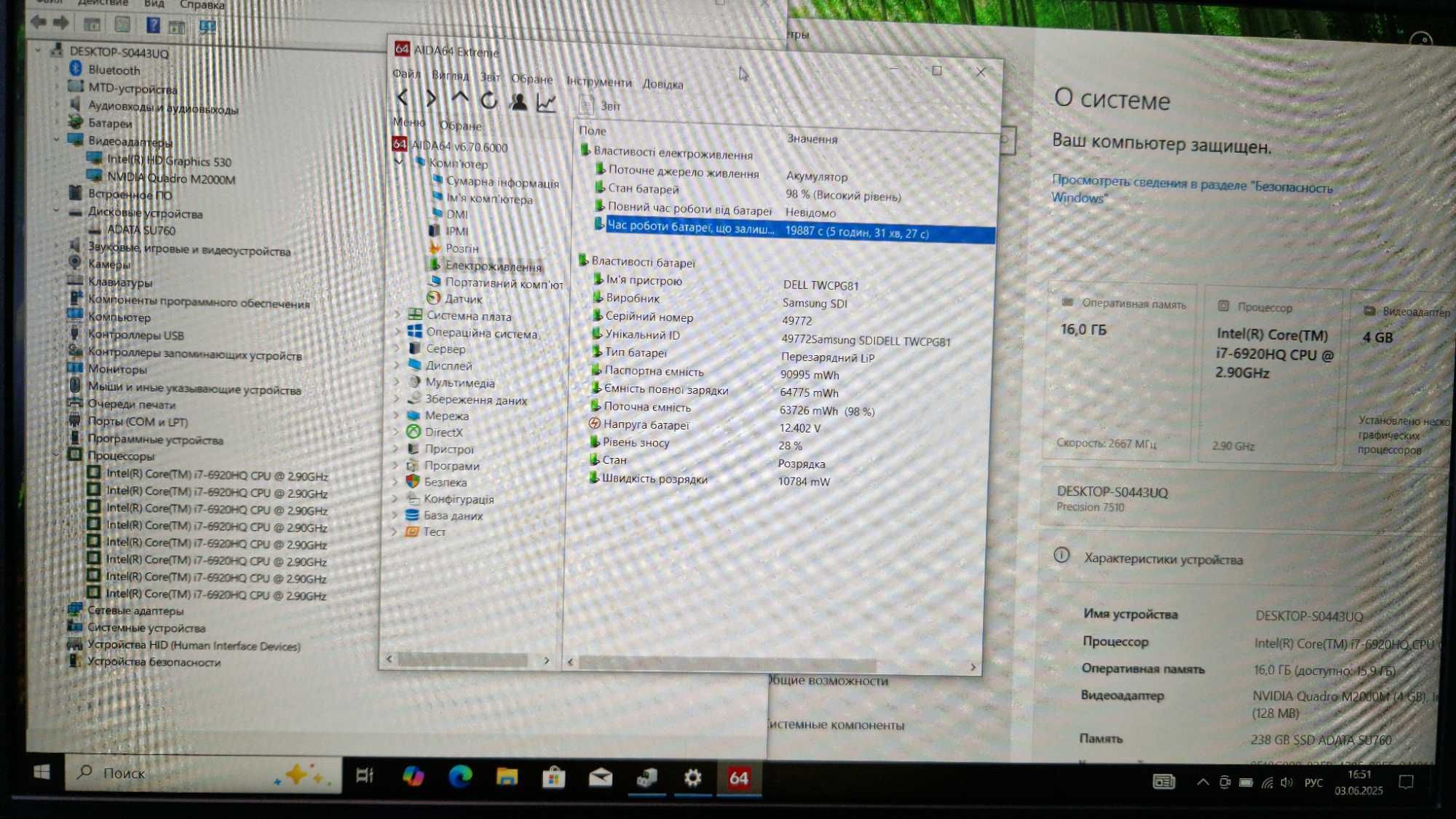This screenshot has height=819, width=1456.
Task: Click the AIDA64 Back navigation arrow
Action: pyautogui.click(x=403, y=98)
